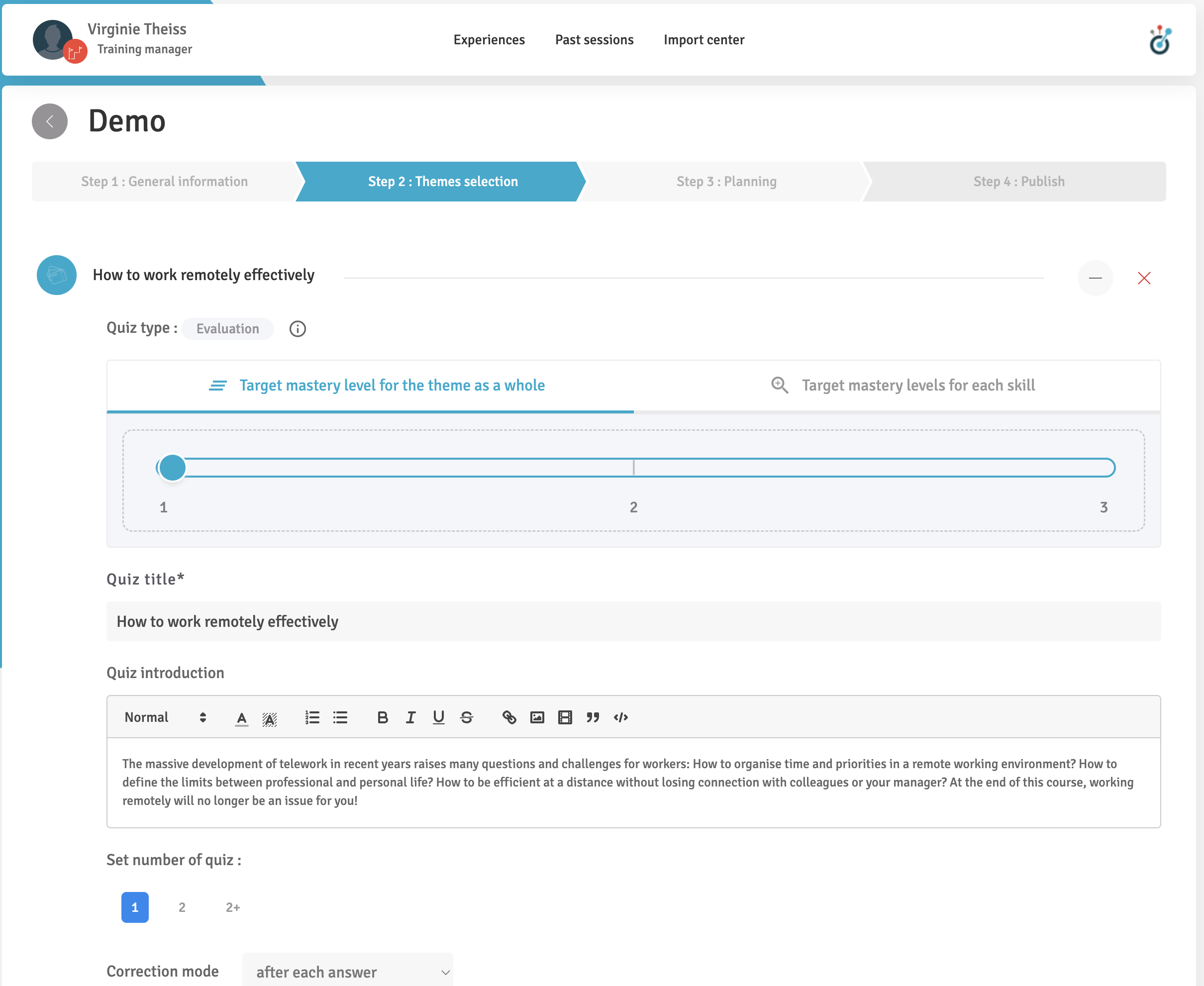Click the theme heading How to work remotely effectively
The height and width of the screenshot is (986, 1204).
point(203,275)
